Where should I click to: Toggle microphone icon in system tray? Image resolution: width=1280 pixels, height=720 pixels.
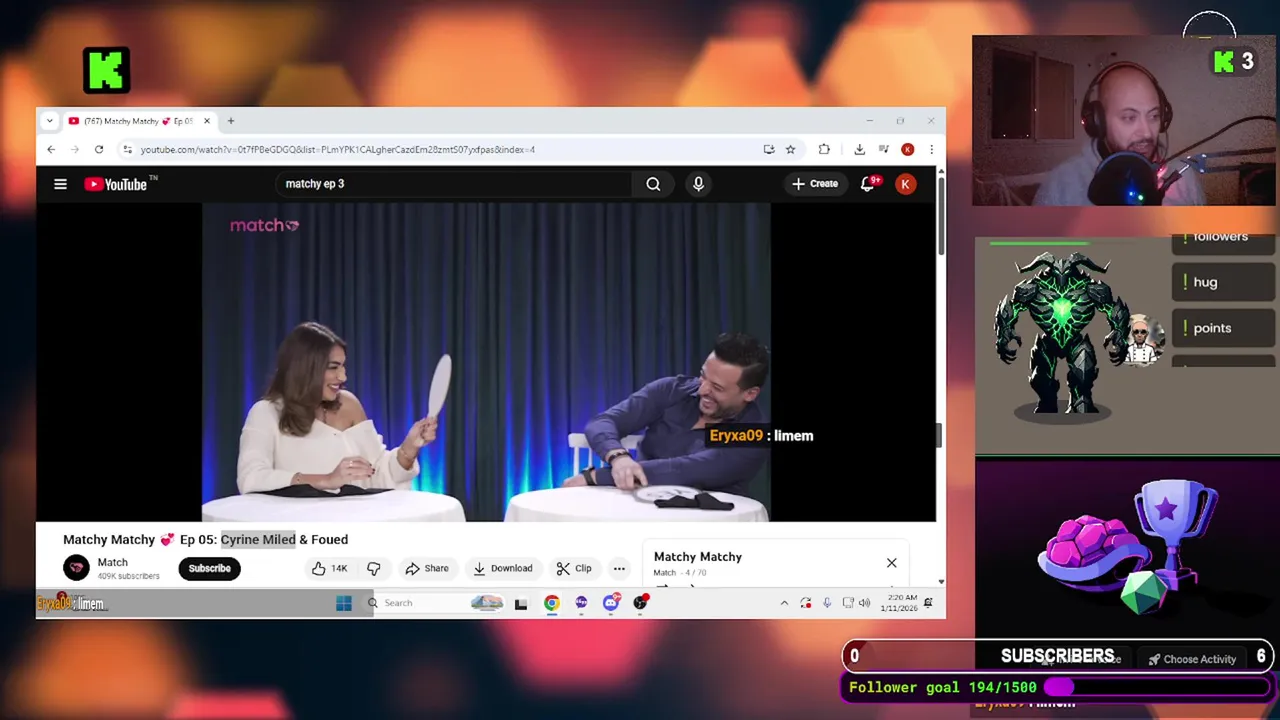tap(827, 603)
